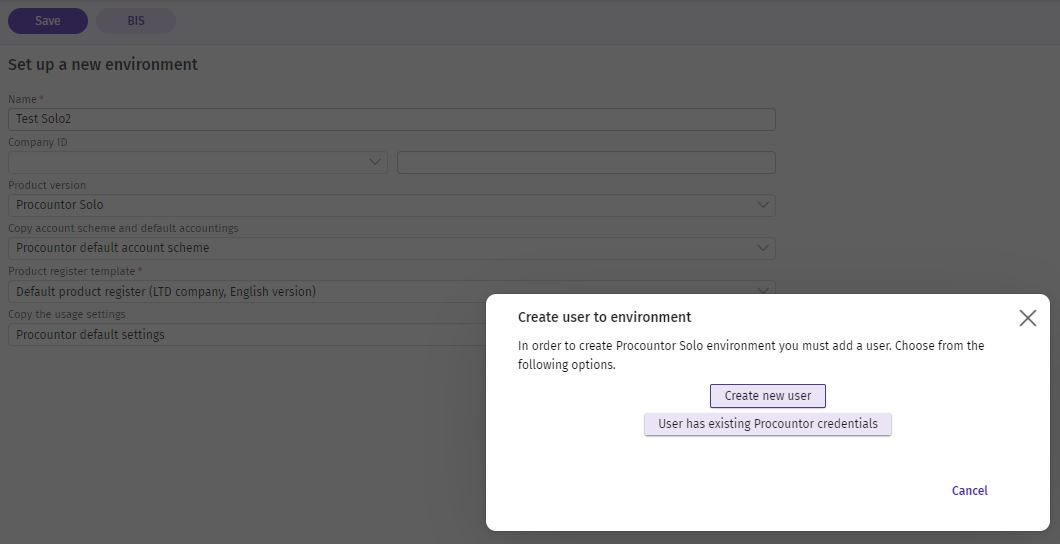
Task: Open the Product version dropdown
Action: (x=391, y=205)
